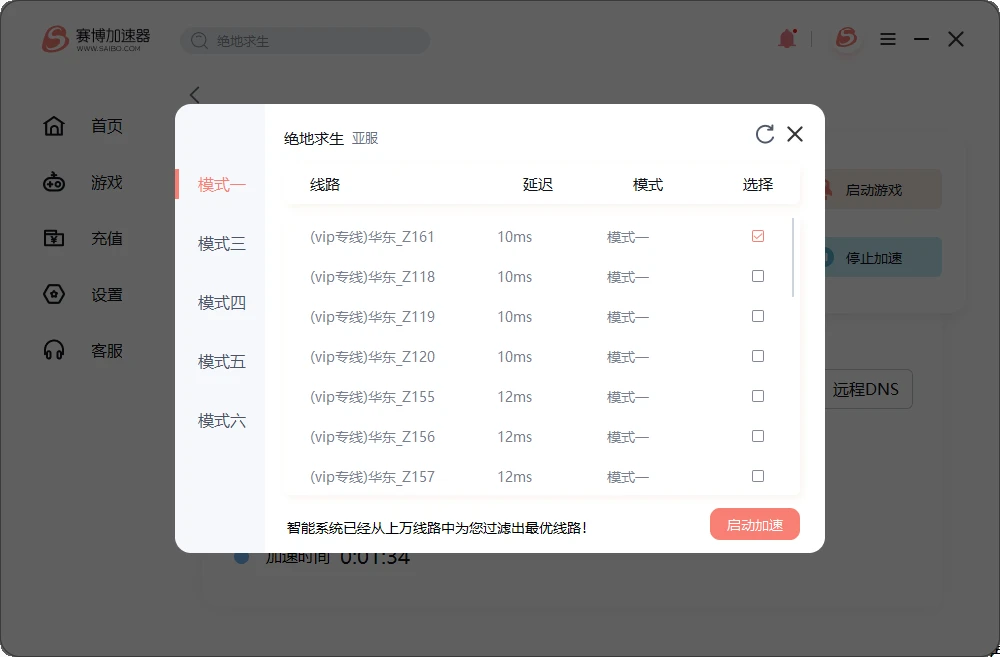Viewport: 1000px width, 657px height.
Task: Click the 10ms latency of Z161
Action: [x=515, y=237]
